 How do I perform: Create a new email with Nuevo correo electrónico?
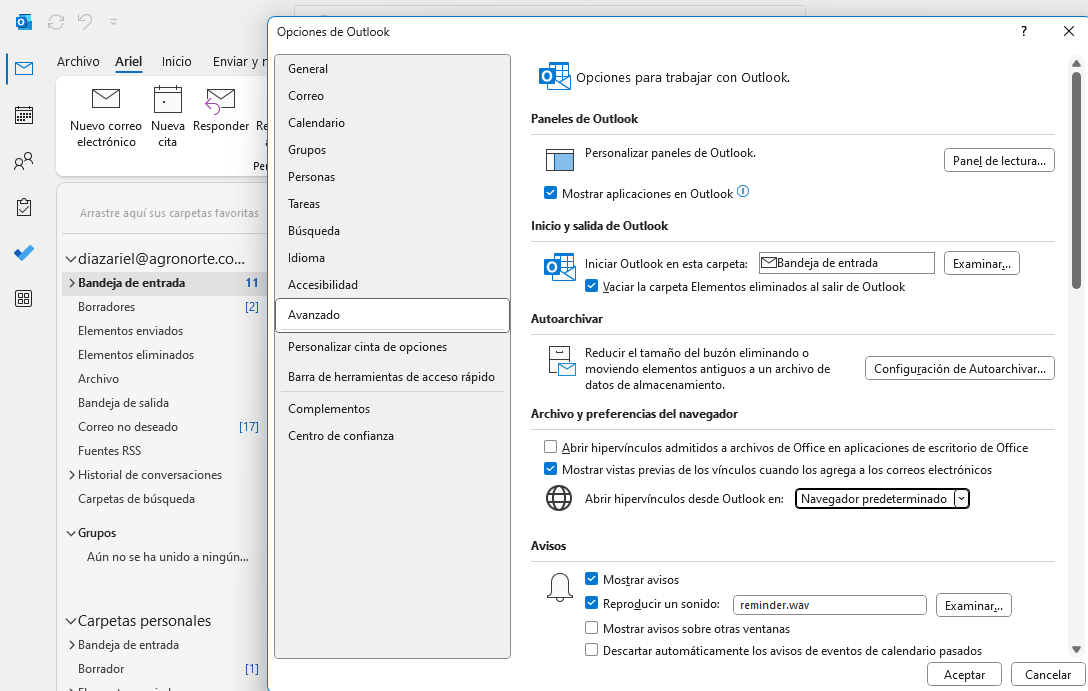pyautogui.click(x=105, y=117)
